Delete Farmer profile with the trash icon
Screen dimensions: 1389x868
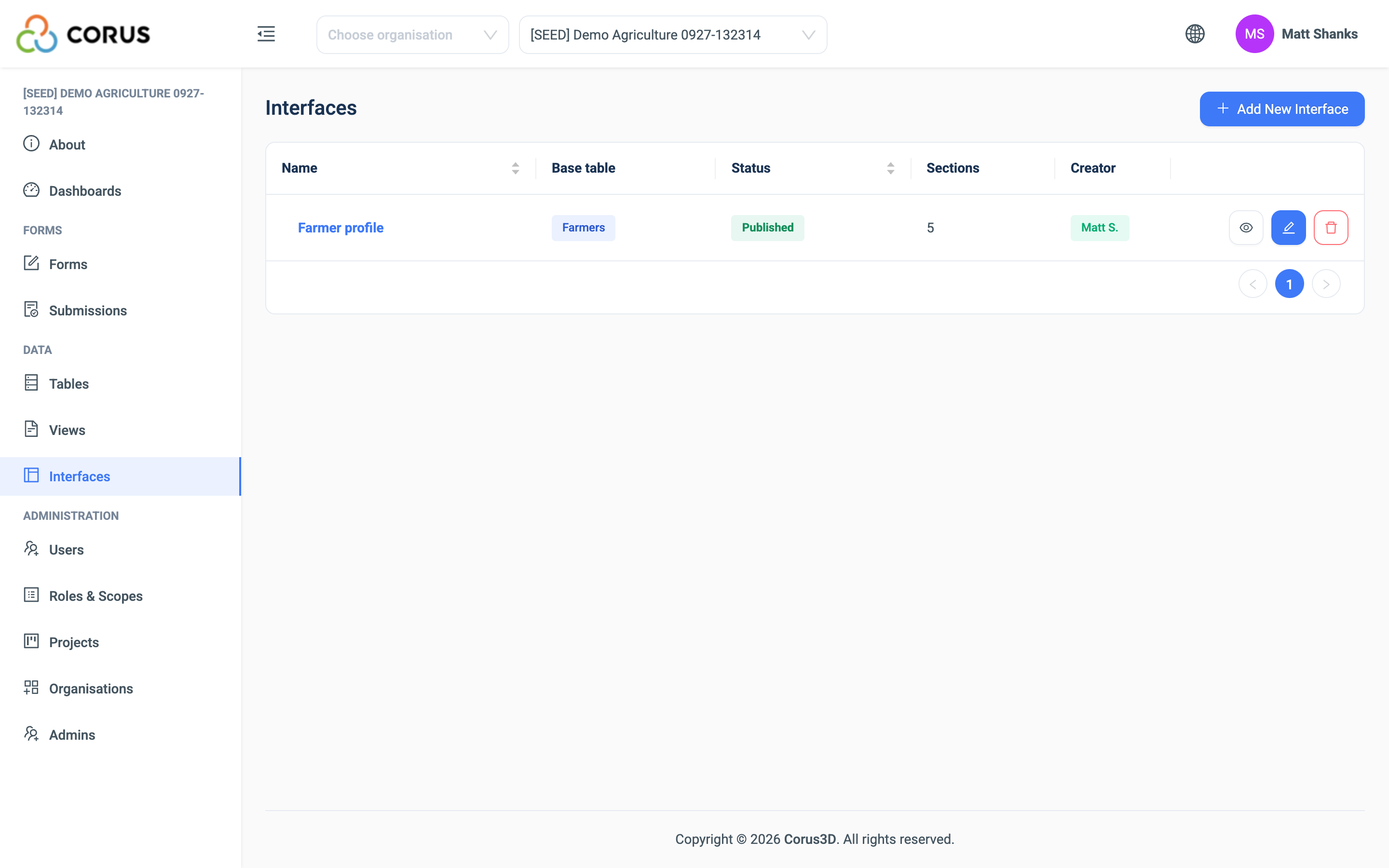pos(1331,228)
